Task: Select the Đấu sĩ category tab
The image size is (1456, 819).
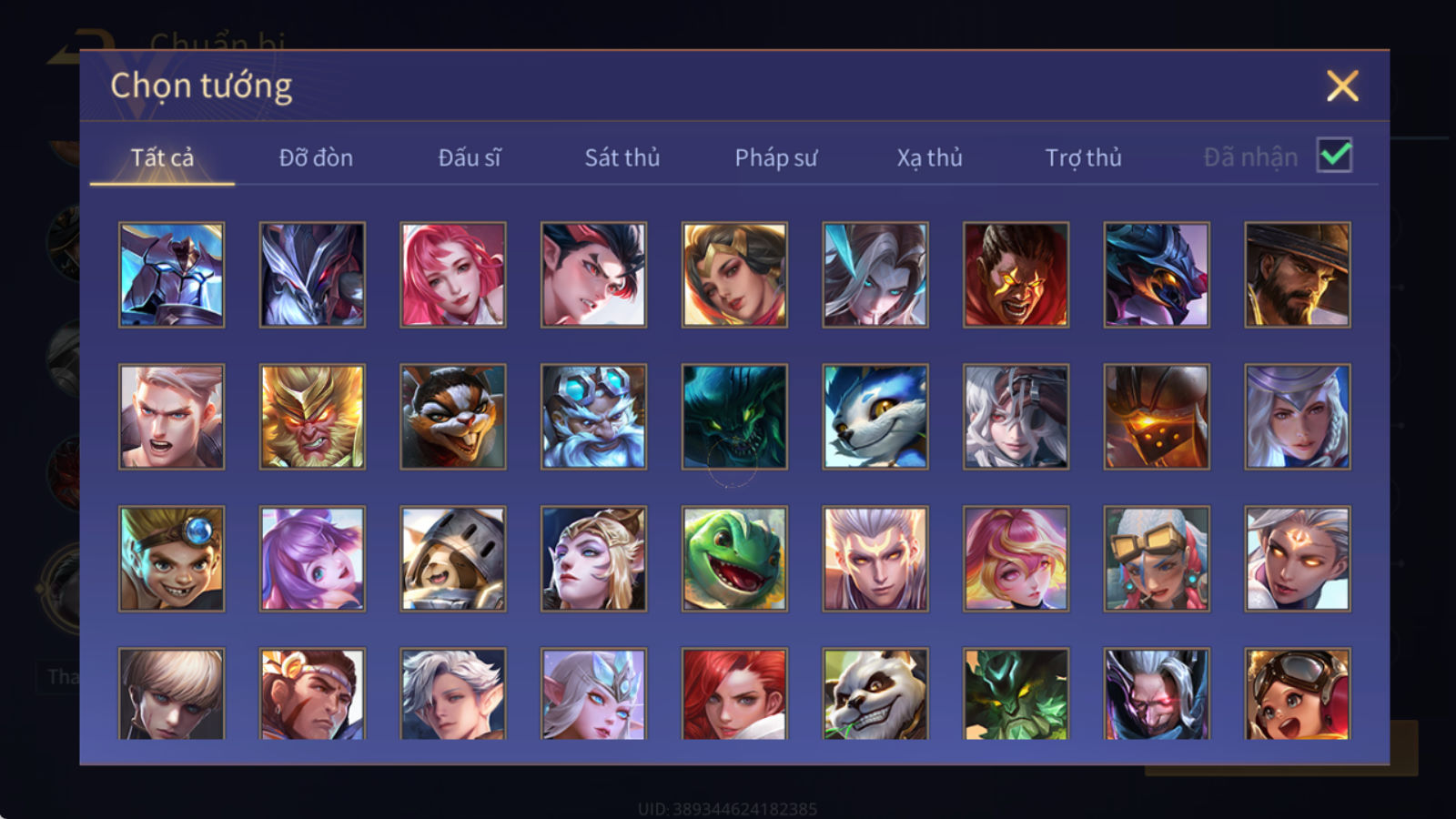Action: 470,157
